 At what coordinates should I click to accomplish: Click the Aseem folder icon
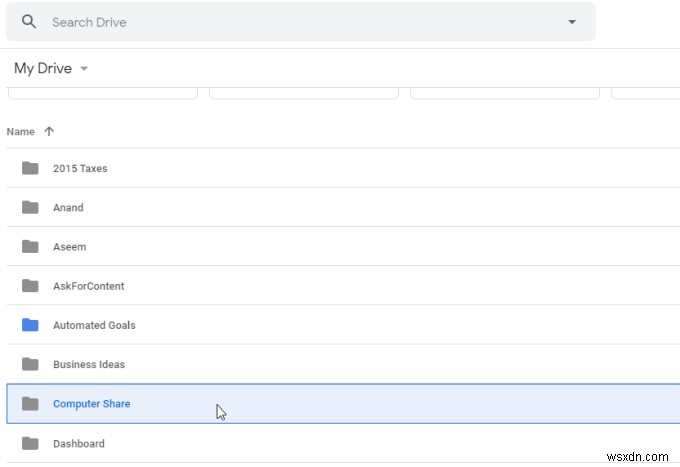30,247
